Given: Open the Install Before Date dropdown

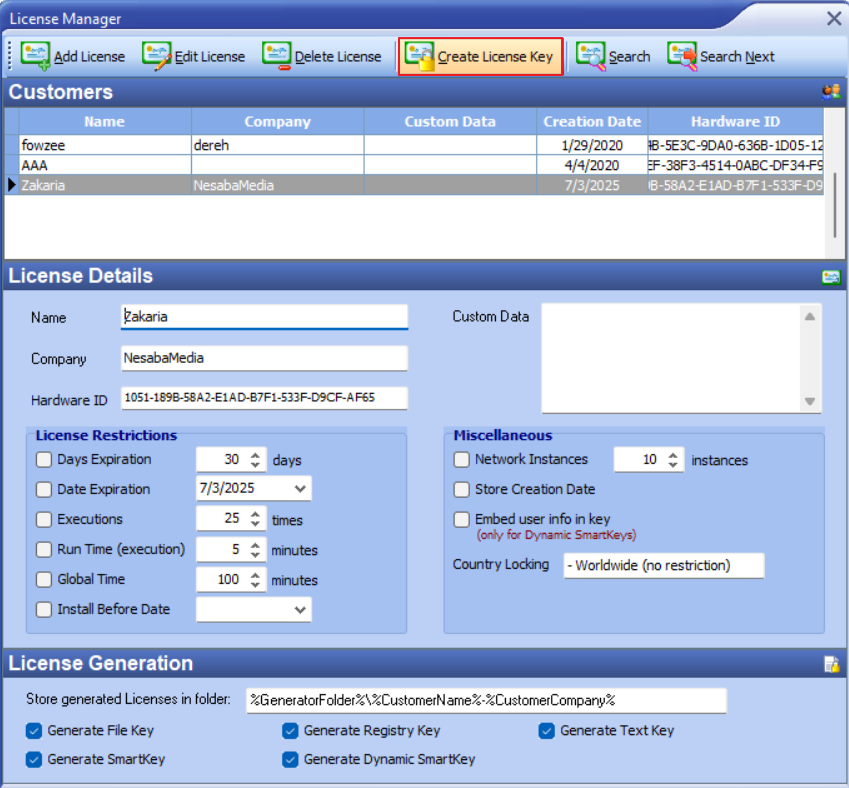Looking at the screenshot, I should coord(300,609).
